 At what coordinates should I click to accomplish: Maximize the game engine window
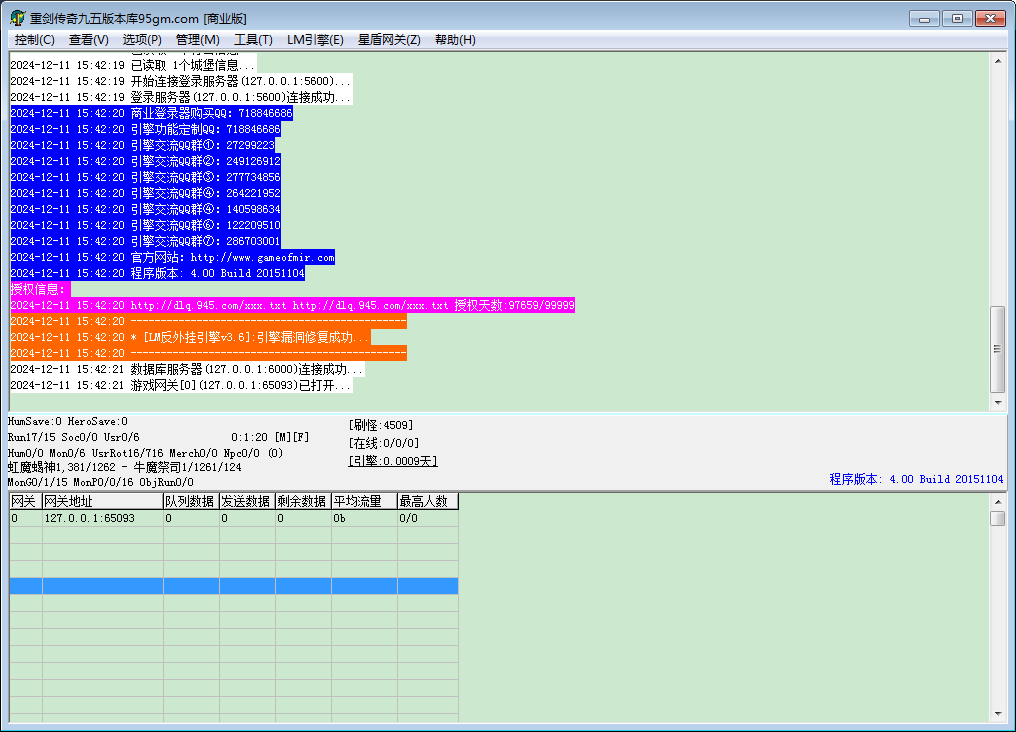[x=957, y=19]
